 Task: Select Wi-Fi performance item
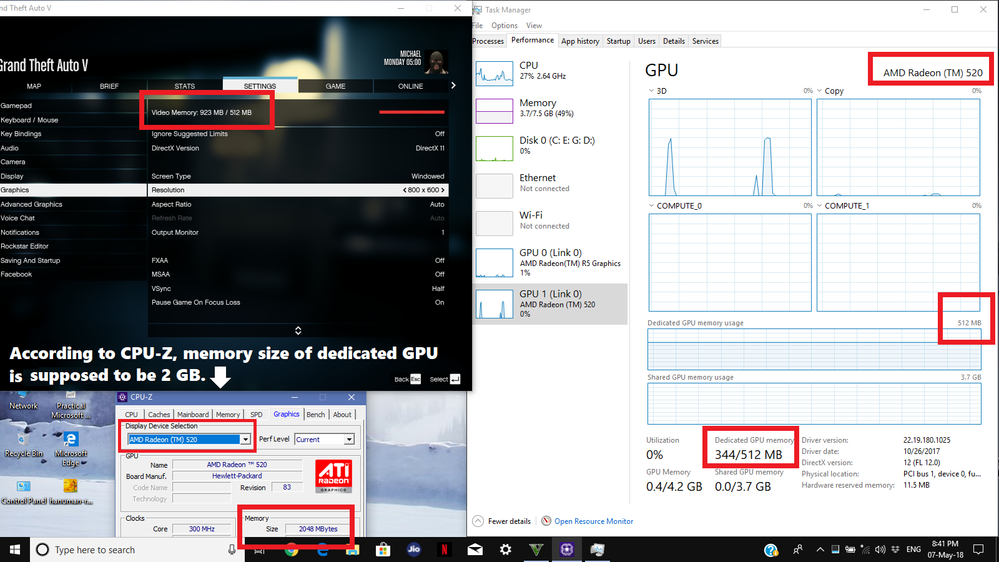click(550, 222)
